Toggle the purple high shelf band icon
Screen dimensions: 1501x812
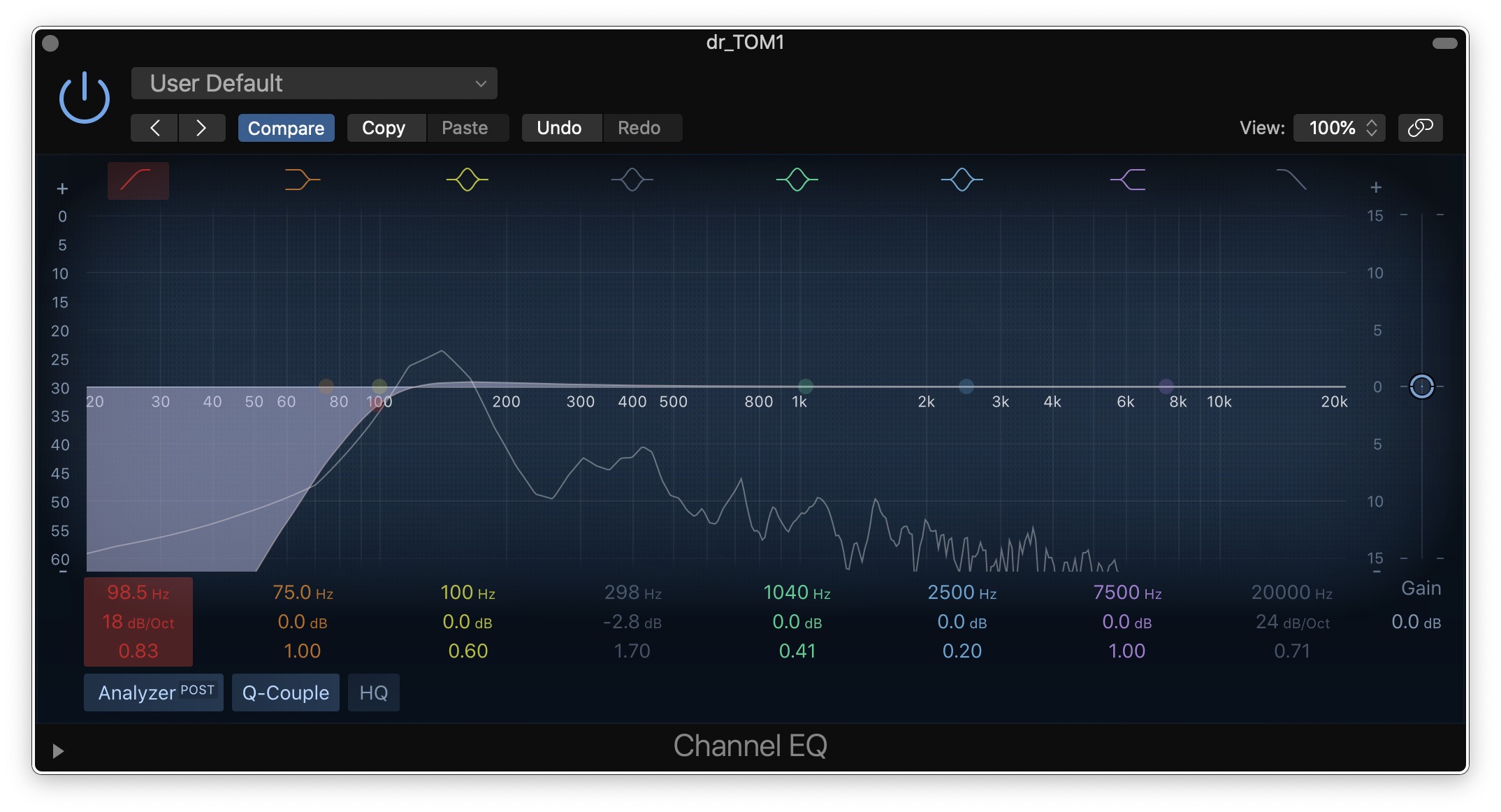coord(1127,180)
